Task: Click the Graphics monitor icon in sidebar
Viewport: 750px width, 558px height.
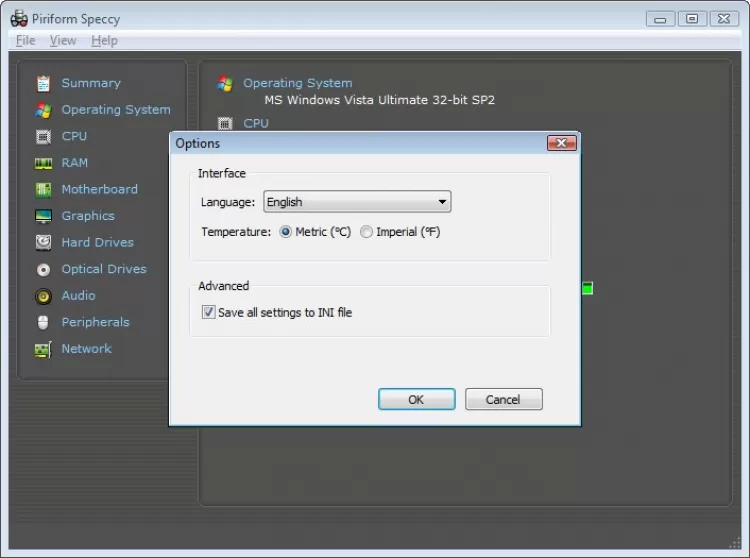Action: coord(43,216)
